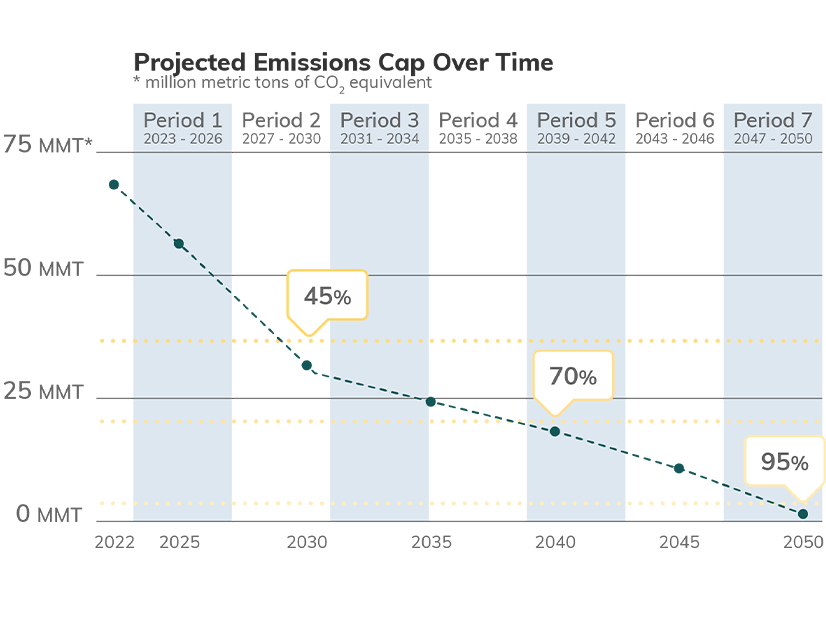Screen dimensions: 826x620
Task: Select the Period 1 column header
Action: tap(183, 128)
